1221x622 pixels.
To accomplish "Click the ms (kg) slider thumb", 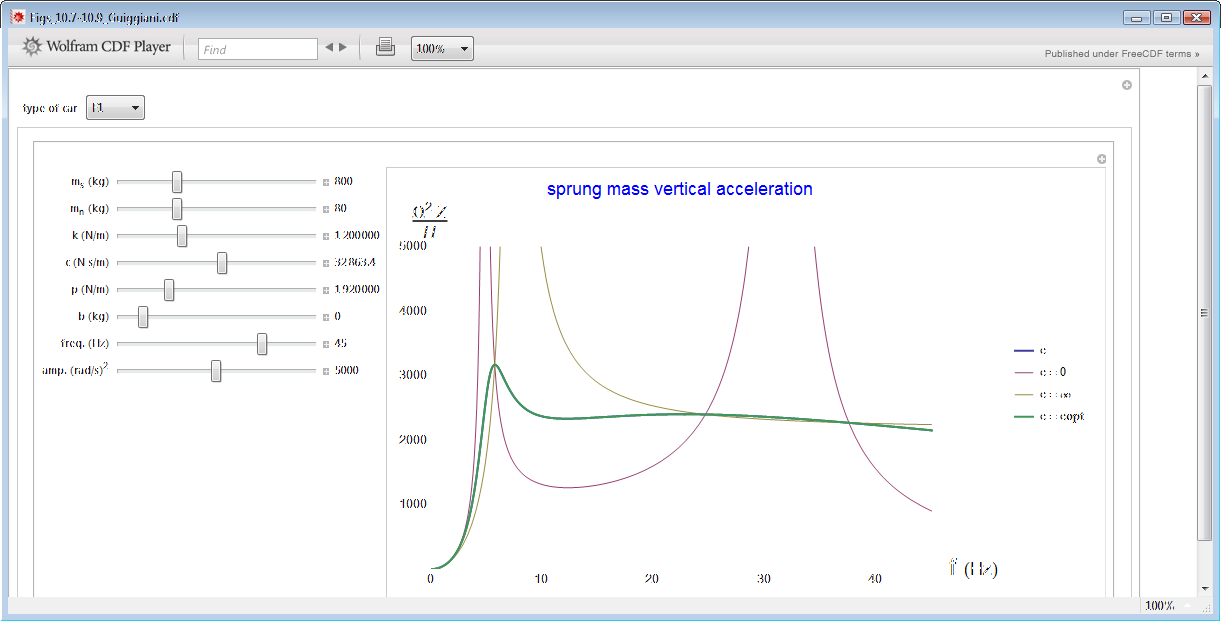I will tap(177, 181).
